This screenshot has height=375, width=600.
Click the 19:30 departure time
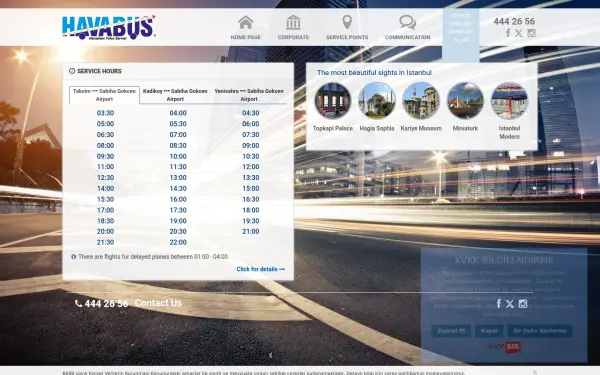point(251,221)
